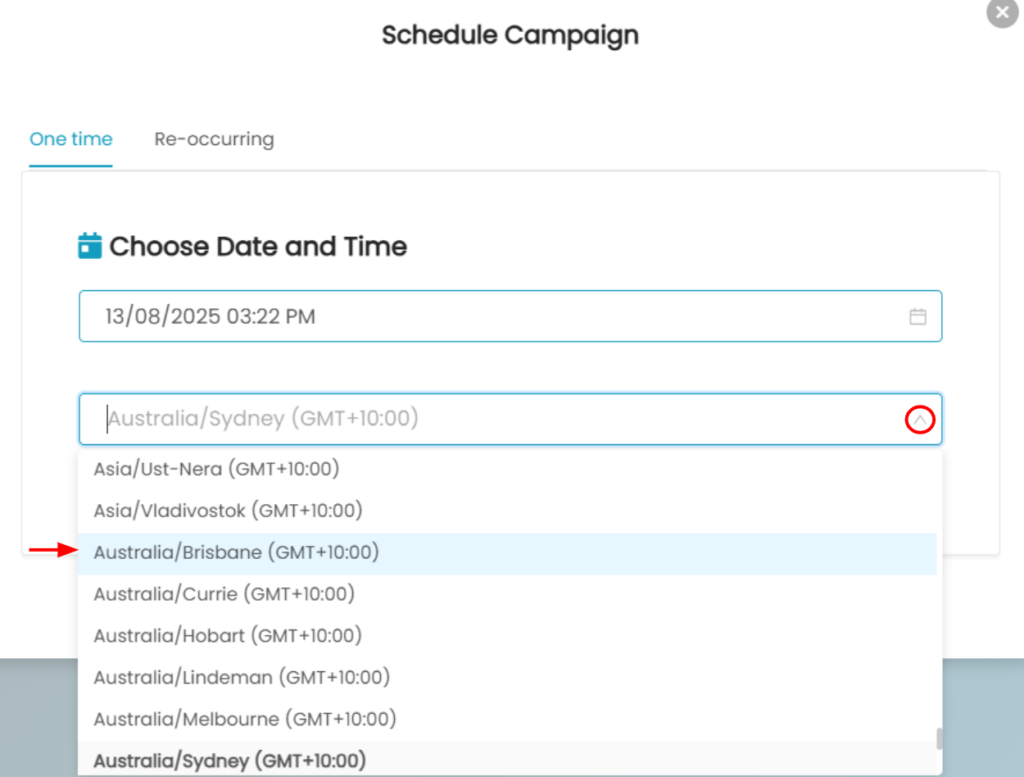Viewport: 1024px width, 777px height.
Task: Click the teal calendar heading icon
Action: point(90,246)
